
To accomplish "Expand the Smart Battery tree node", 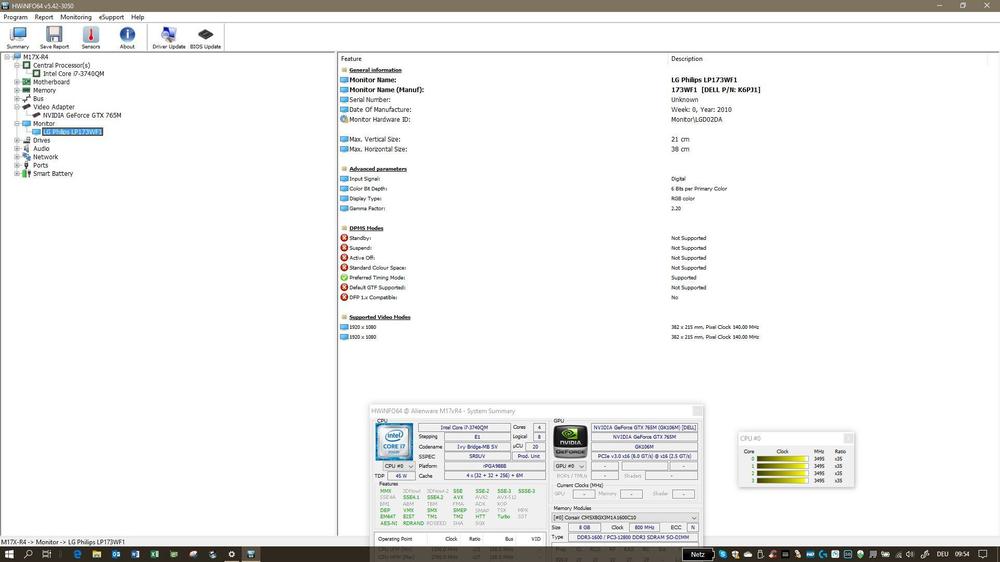I will tap(17, 173).
